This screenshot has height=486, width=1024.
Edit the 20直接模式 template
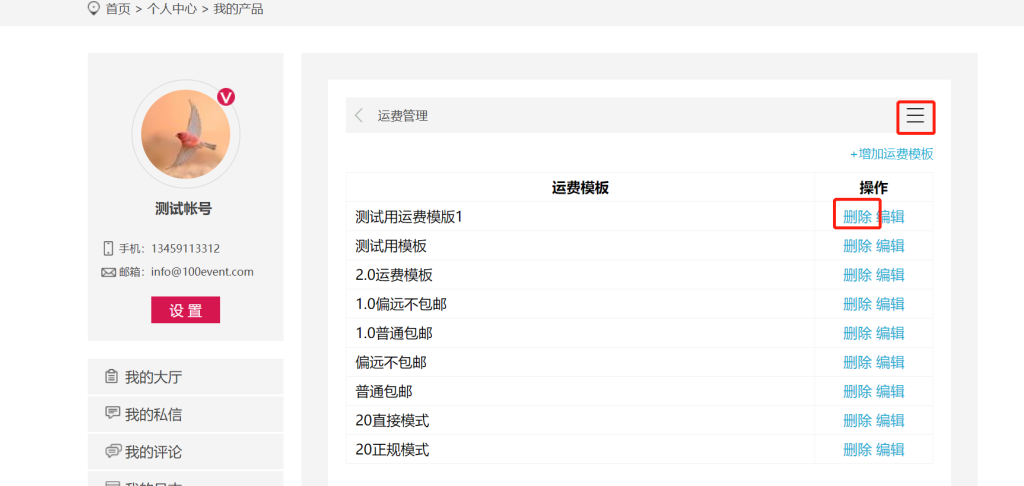pyautogui.click(x=890, y=420)
